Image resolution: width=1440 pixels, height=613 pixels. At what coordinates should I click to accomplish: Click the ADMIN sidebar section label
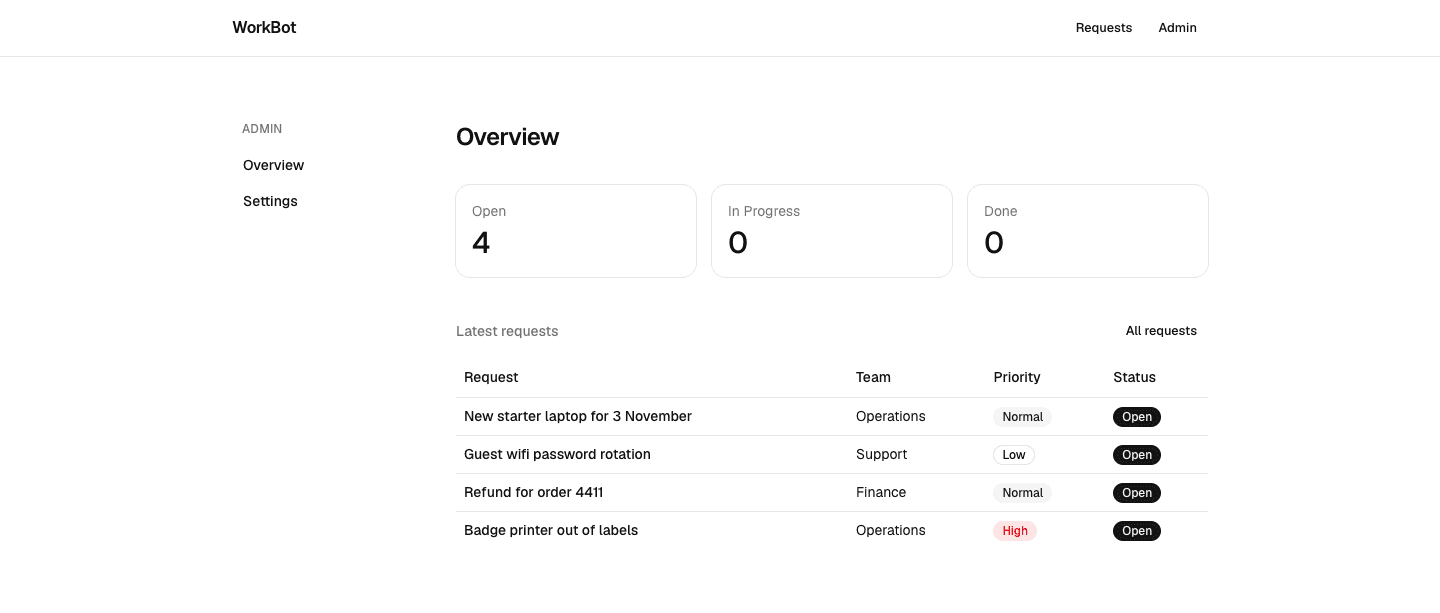tap(262, 129)
